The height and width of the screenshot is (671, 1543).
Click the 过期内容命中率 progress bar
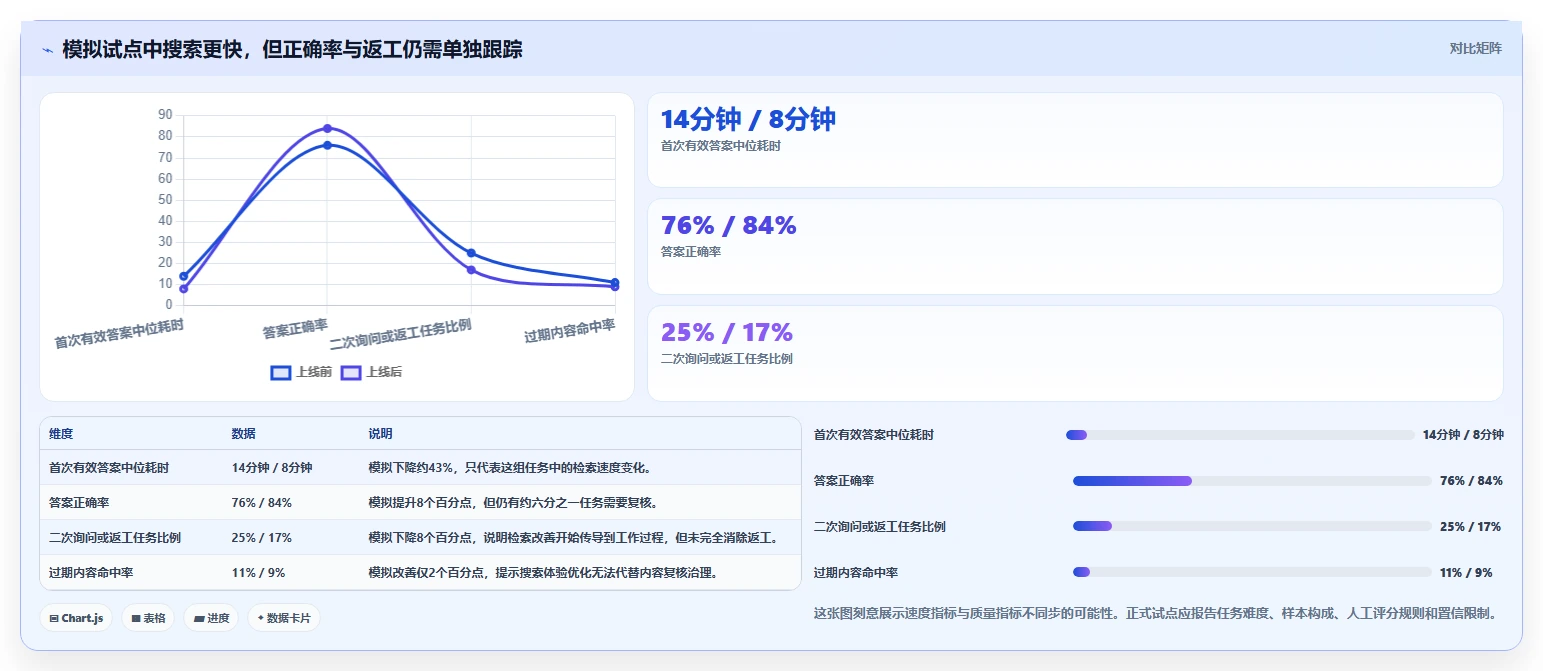[x=1252, y=572]
